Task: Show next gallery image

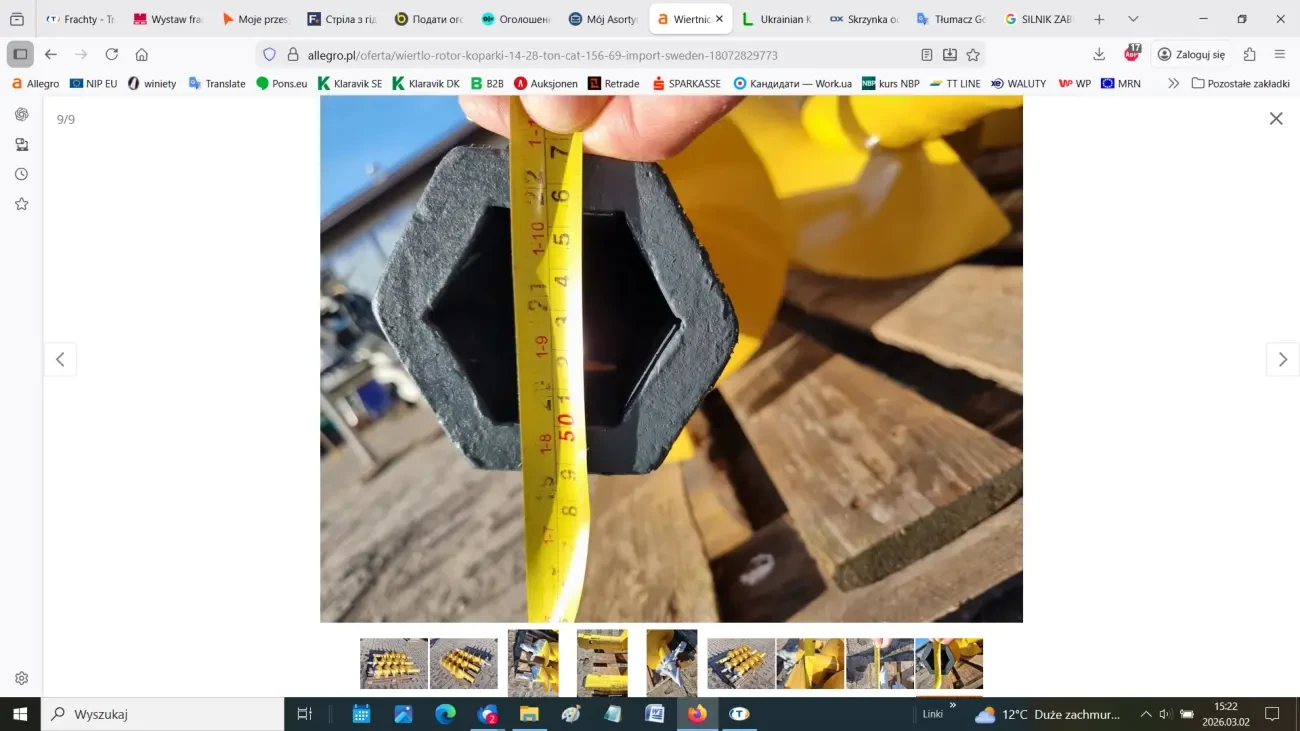Action: pos(1282,360)
